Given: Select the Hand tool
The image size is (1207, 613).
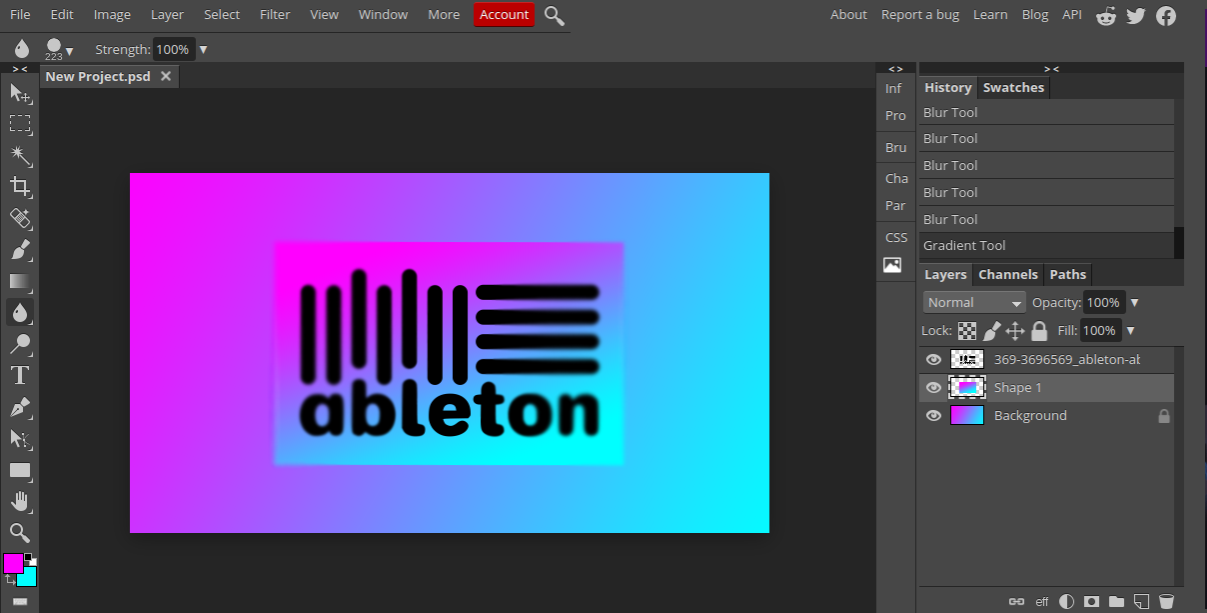Looking at the screenshot, I should click(19, 501).
